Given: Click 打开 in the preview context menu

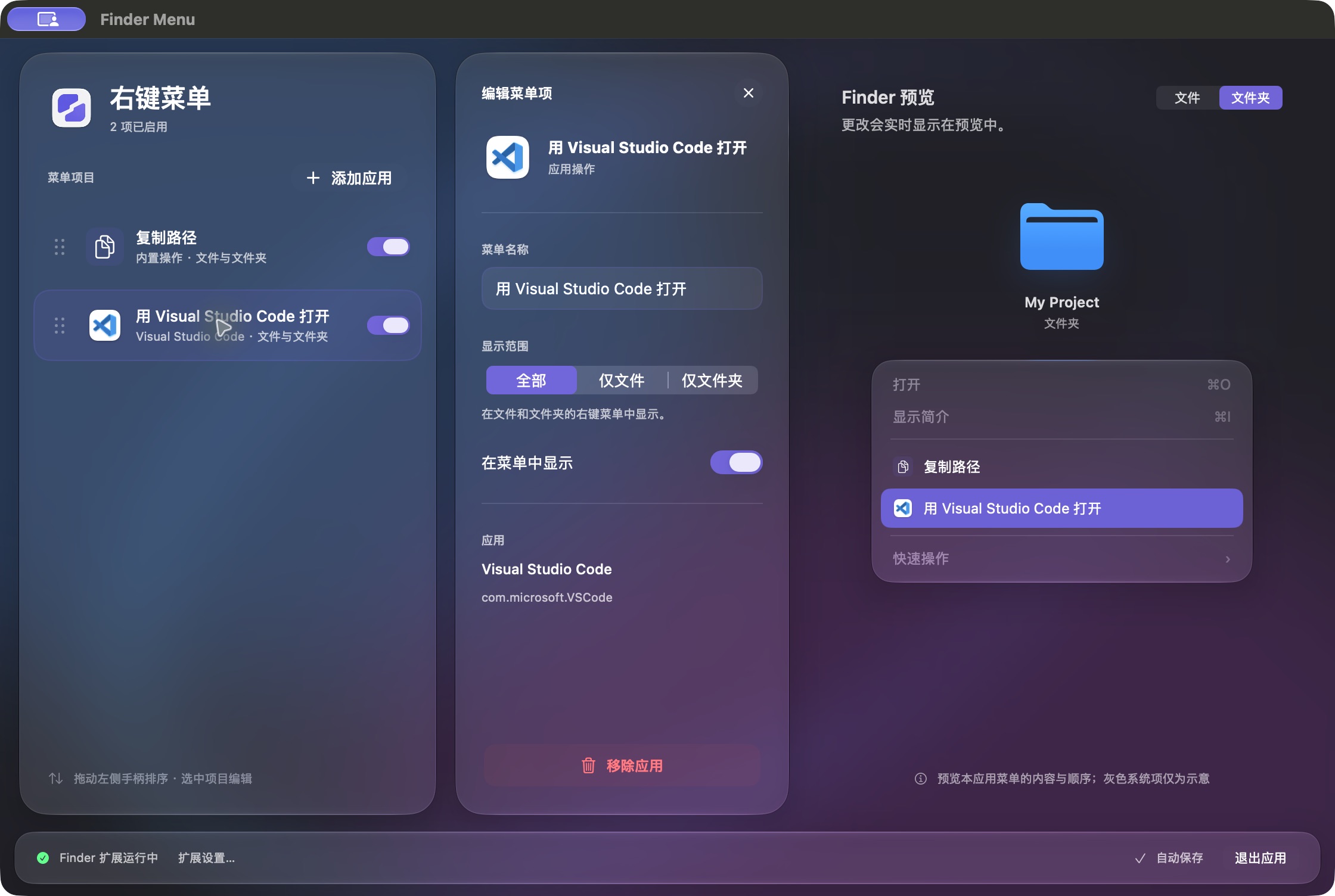Looking at the screenshot, I should click(x=1061, y=384).
